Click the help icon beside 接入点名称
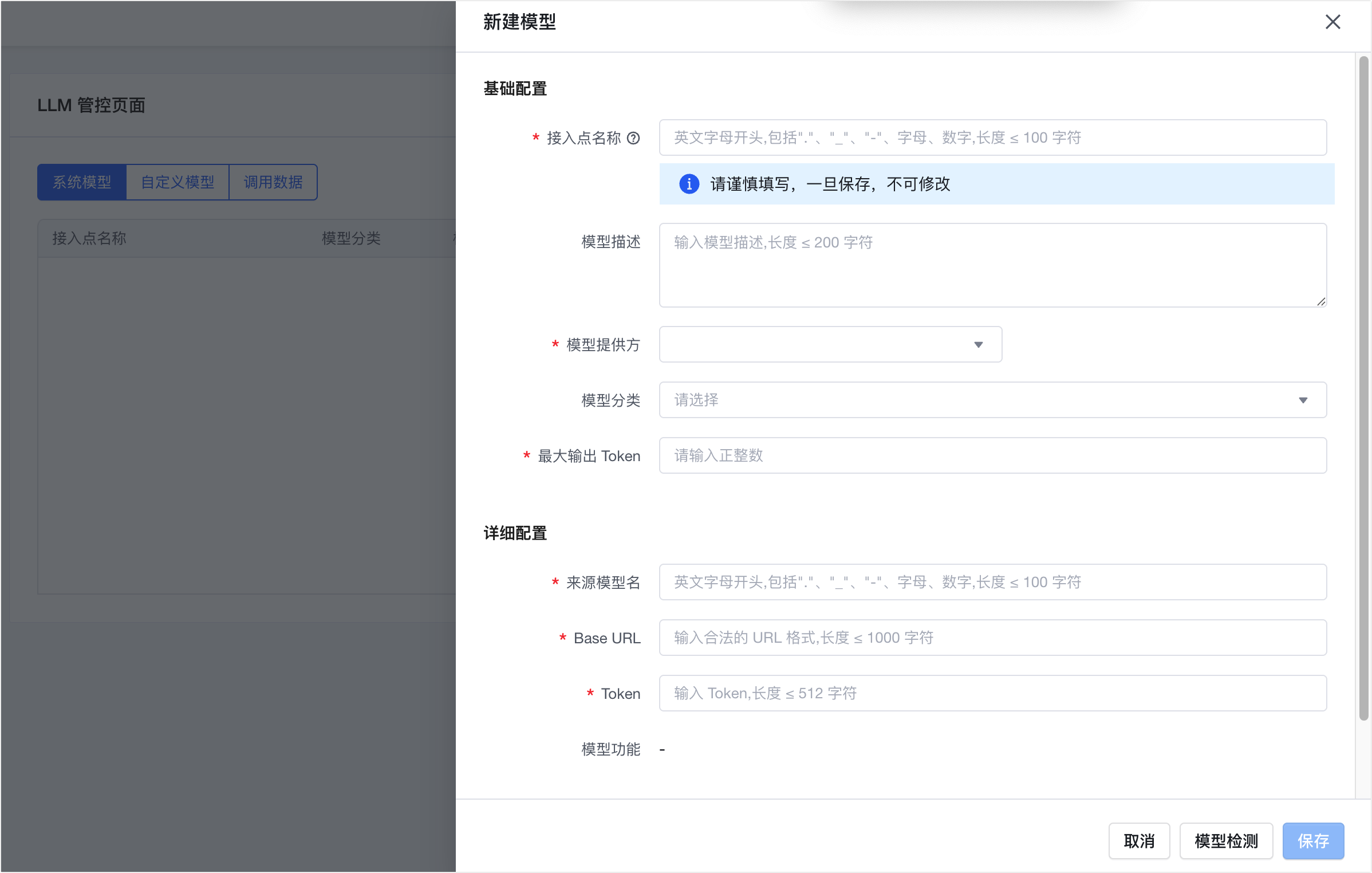1372x873 pixels. tap(633, 138)
